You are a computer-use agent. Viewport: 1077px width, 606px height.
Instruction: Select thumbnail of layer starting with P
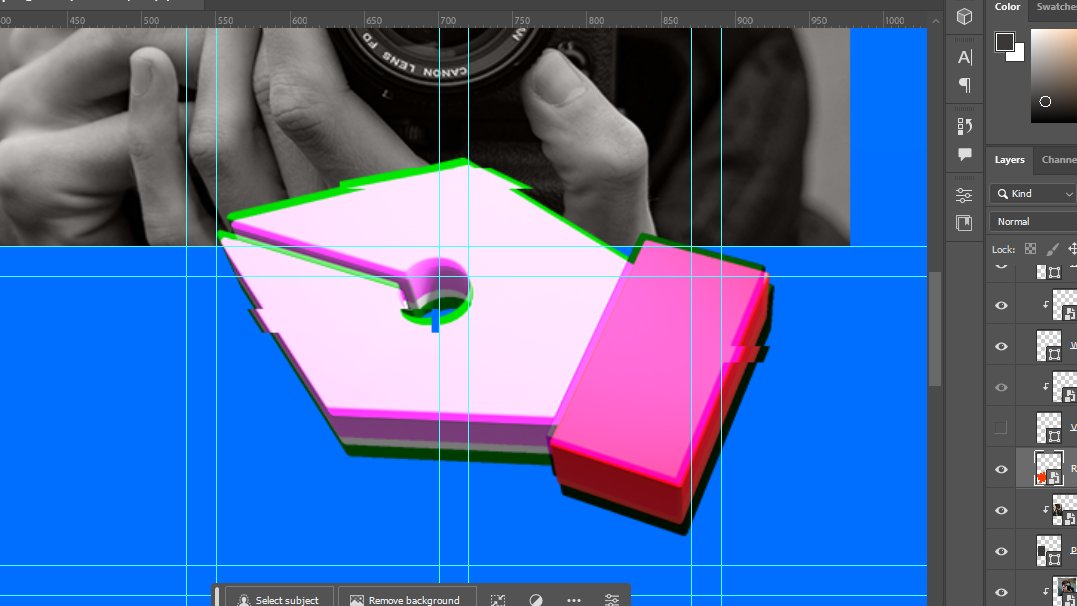(1048, 551)
